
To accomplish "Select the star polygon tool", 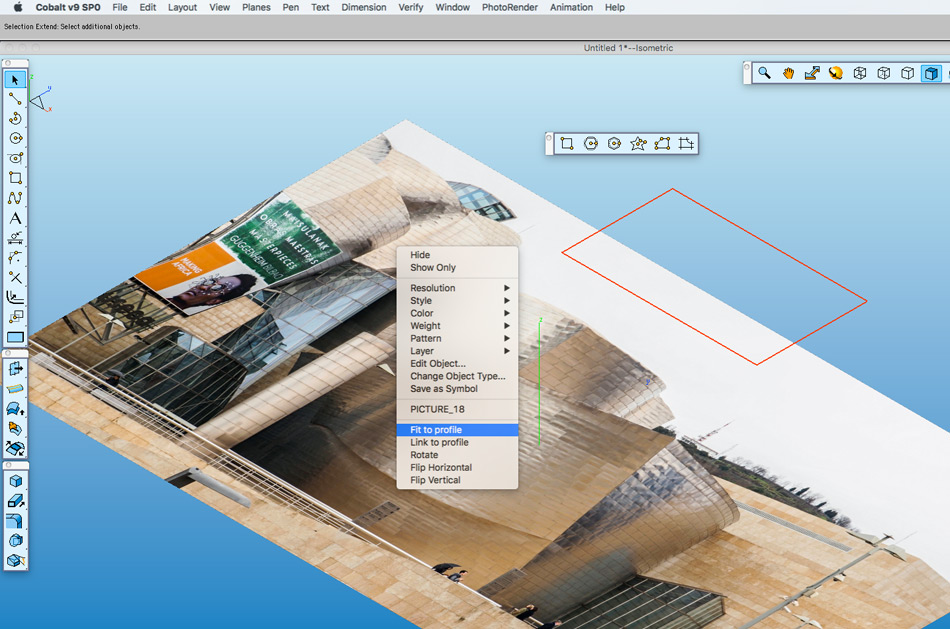I will 638,144.
